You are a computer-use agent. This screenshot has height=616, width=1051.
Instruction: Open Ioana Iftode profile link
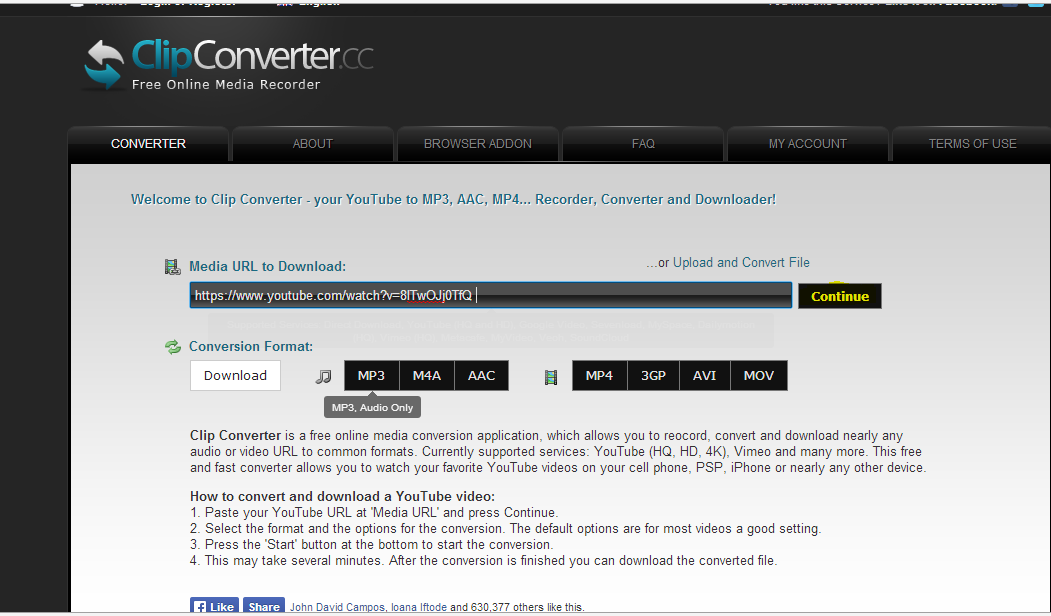[x=419, y=607]
